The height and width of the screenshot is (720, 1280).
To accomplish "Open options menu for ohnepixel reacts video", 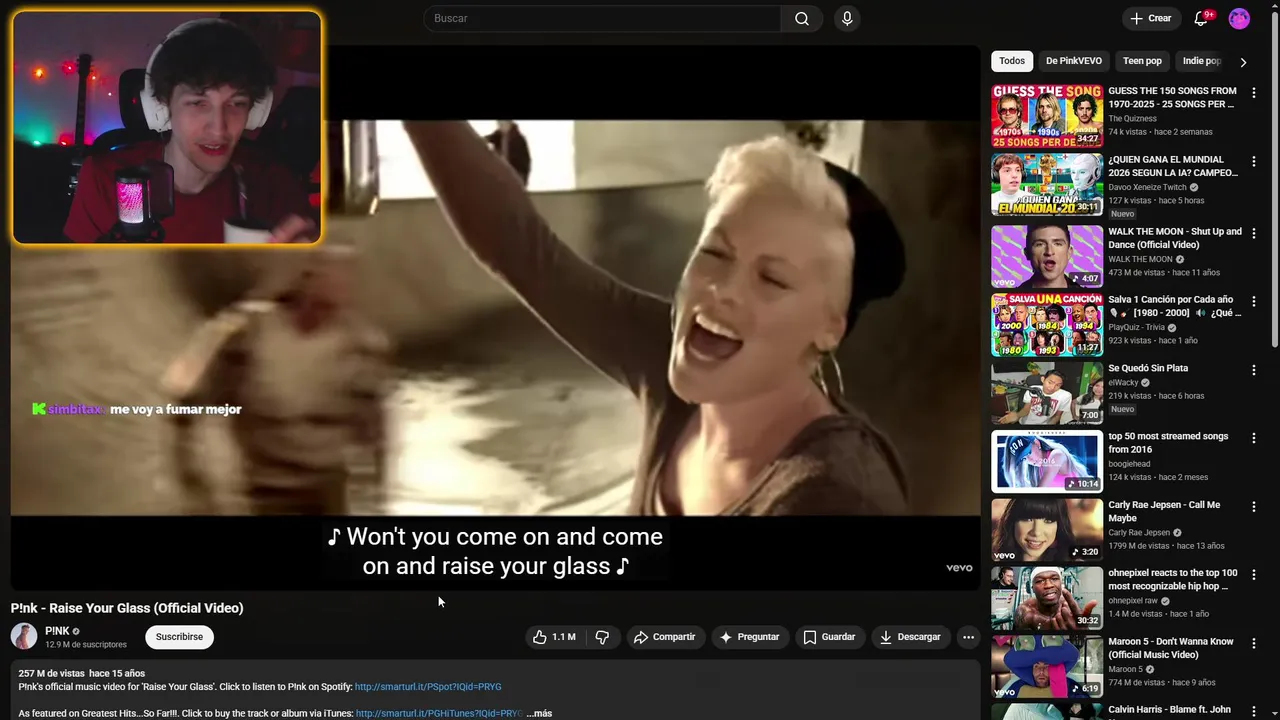I will [x=1254, y=575].
